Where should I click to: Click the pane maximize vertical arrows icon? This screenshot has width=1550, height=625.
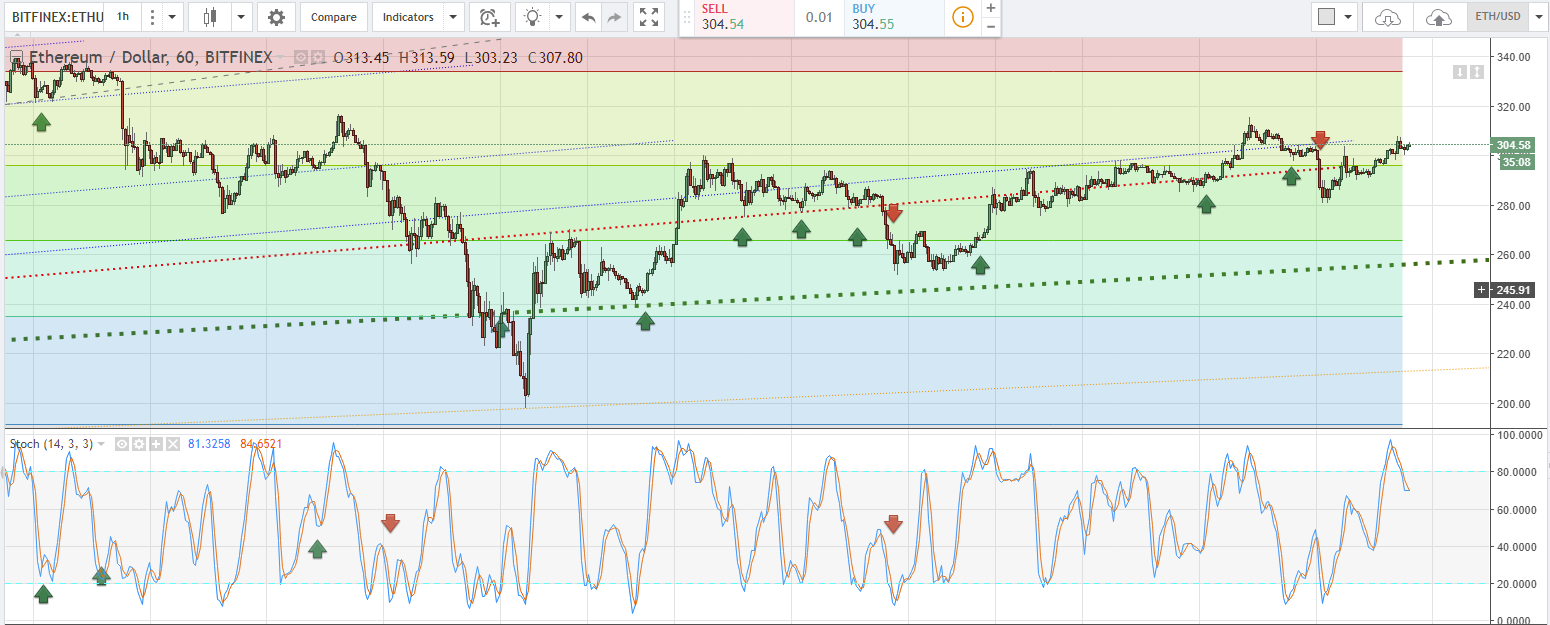pyautogui.click(x=1475, y=72)
